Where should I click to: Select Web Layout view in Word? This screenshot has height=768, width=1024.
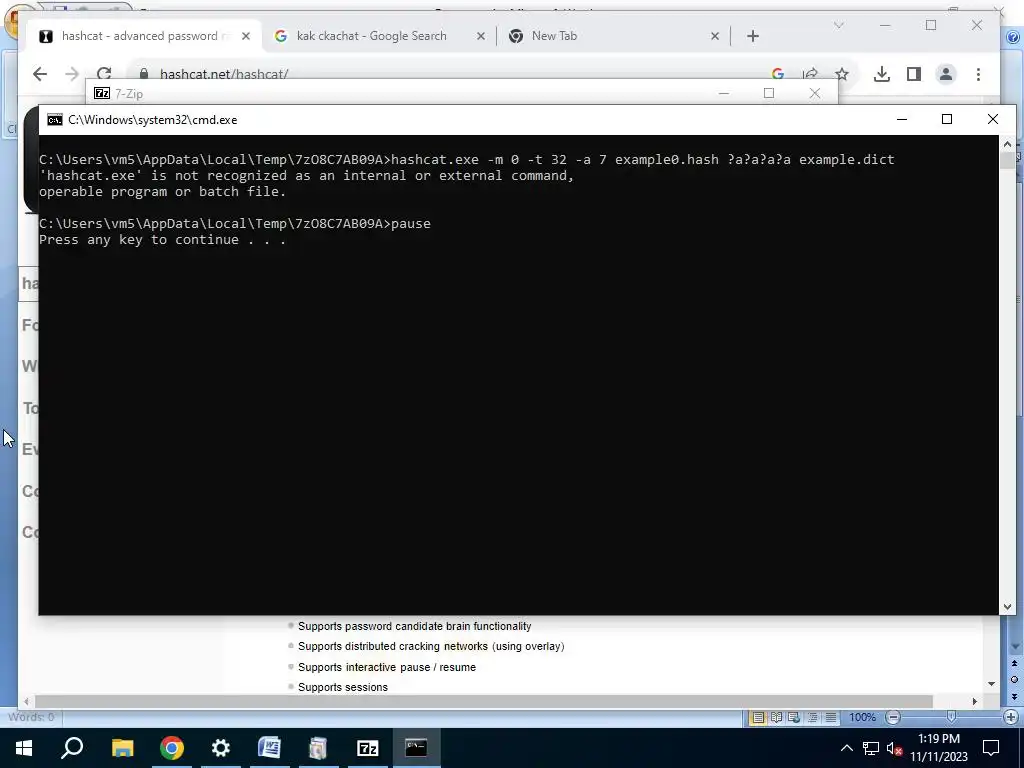(794, 717)
